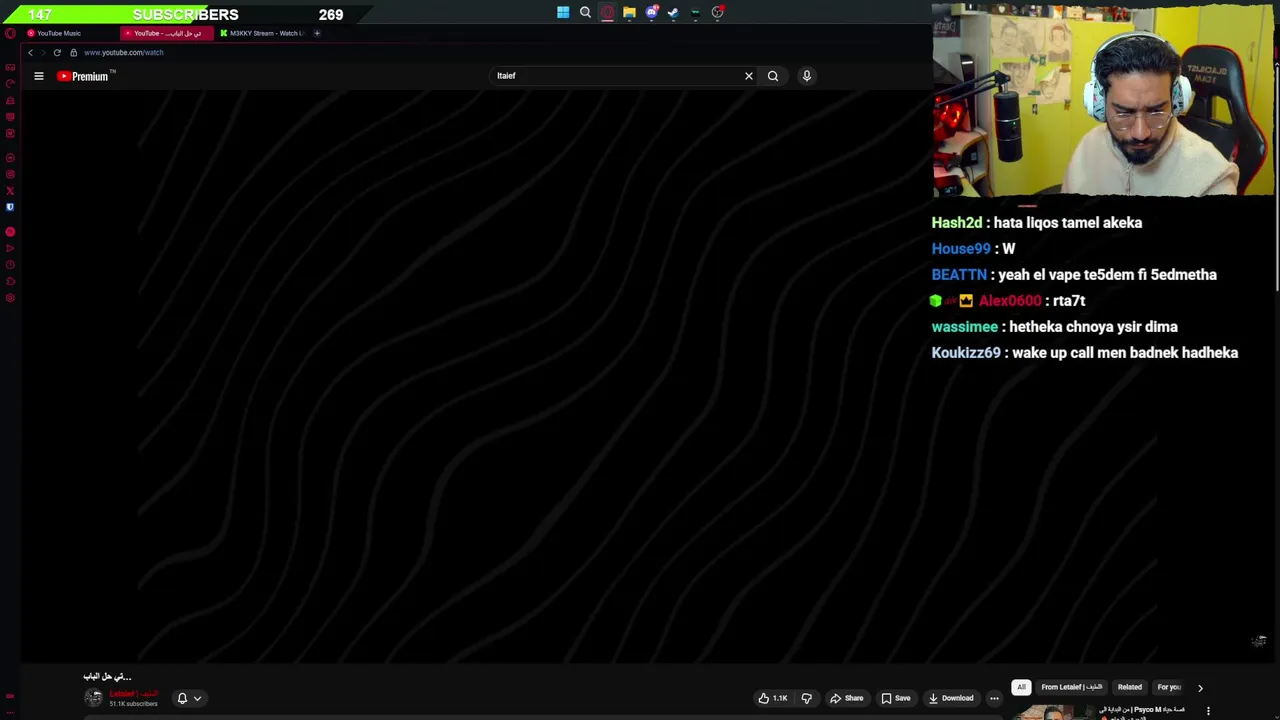Show more filter chips with right arrow
The image size is (1280, 720).
(1200, 688)
